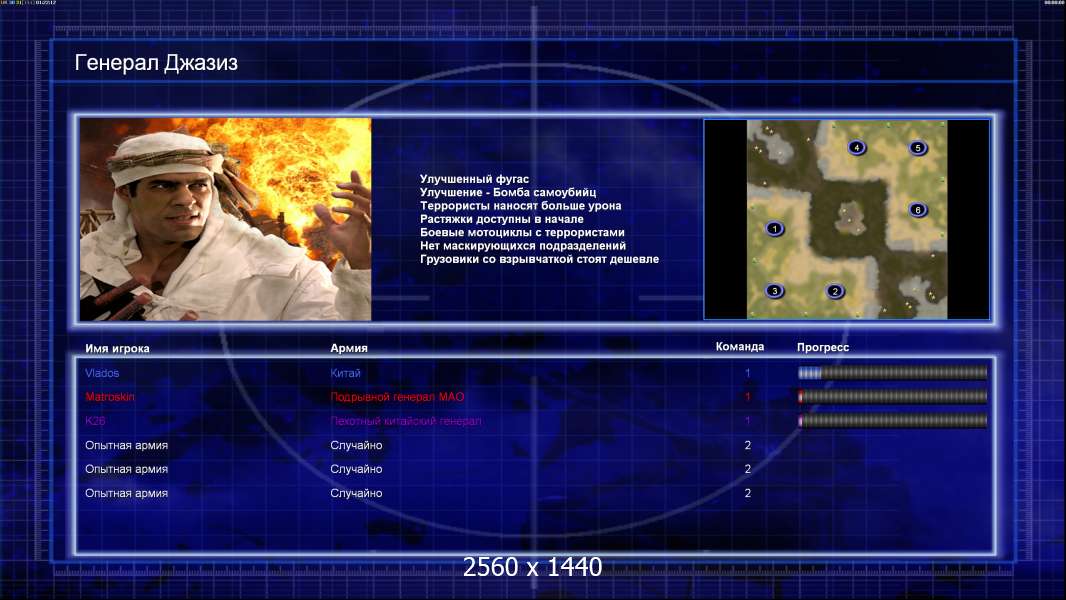Select start position marker 6 on map

coord(918,210)
